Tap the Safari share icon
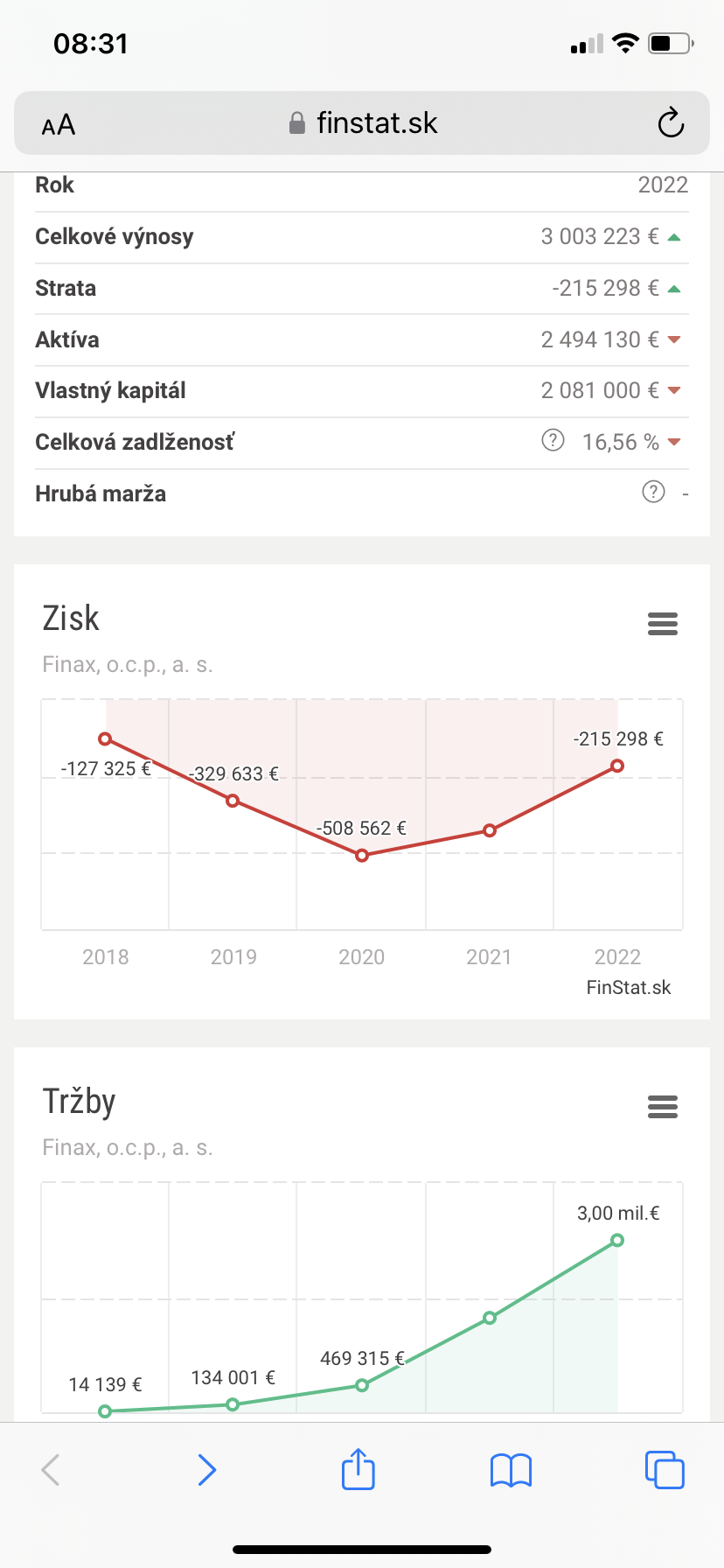 359,1469
